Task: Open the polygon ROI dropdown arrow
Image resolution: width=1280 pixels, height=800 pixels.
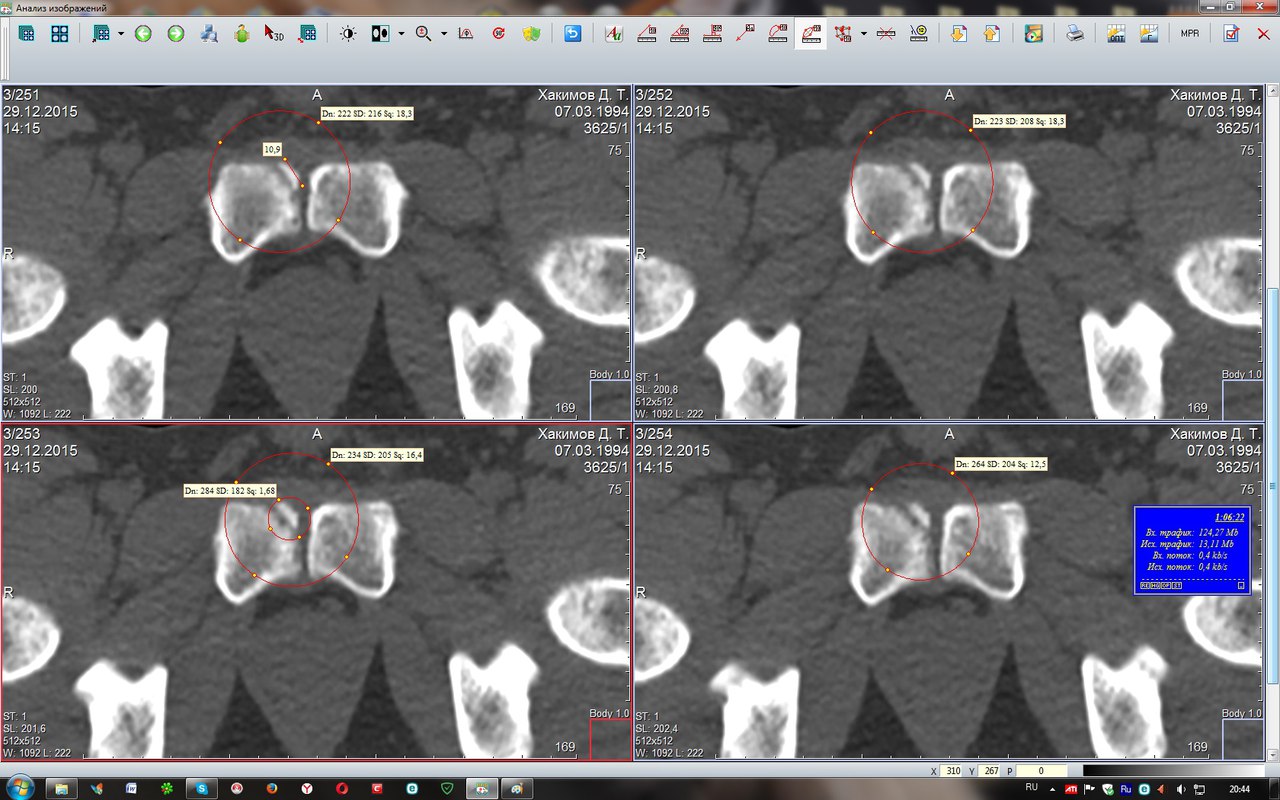Action: click(x=863, y=33)
